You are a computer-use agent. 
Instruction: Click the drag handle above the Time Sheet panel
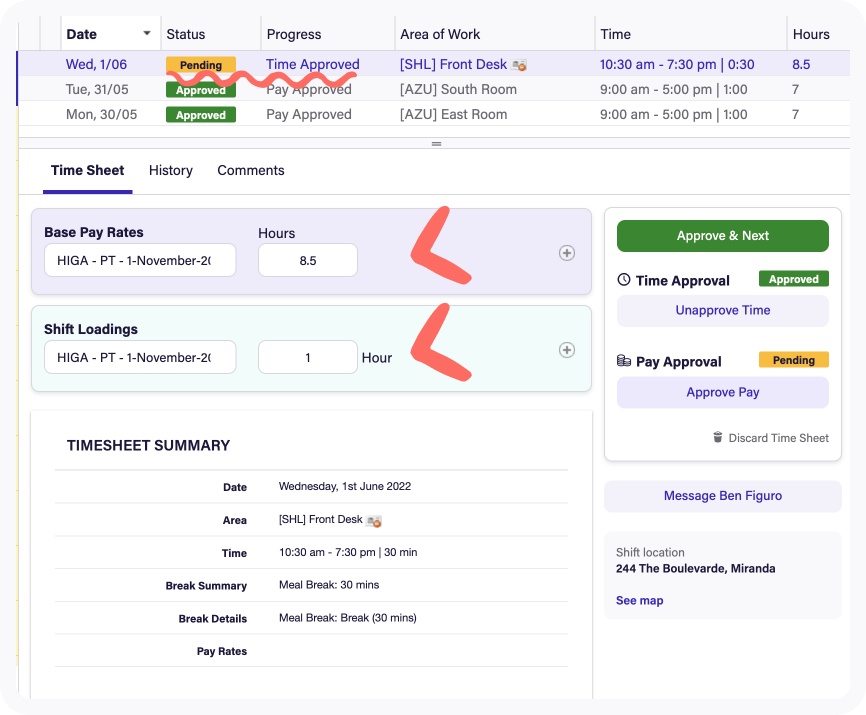pos(436,143)
